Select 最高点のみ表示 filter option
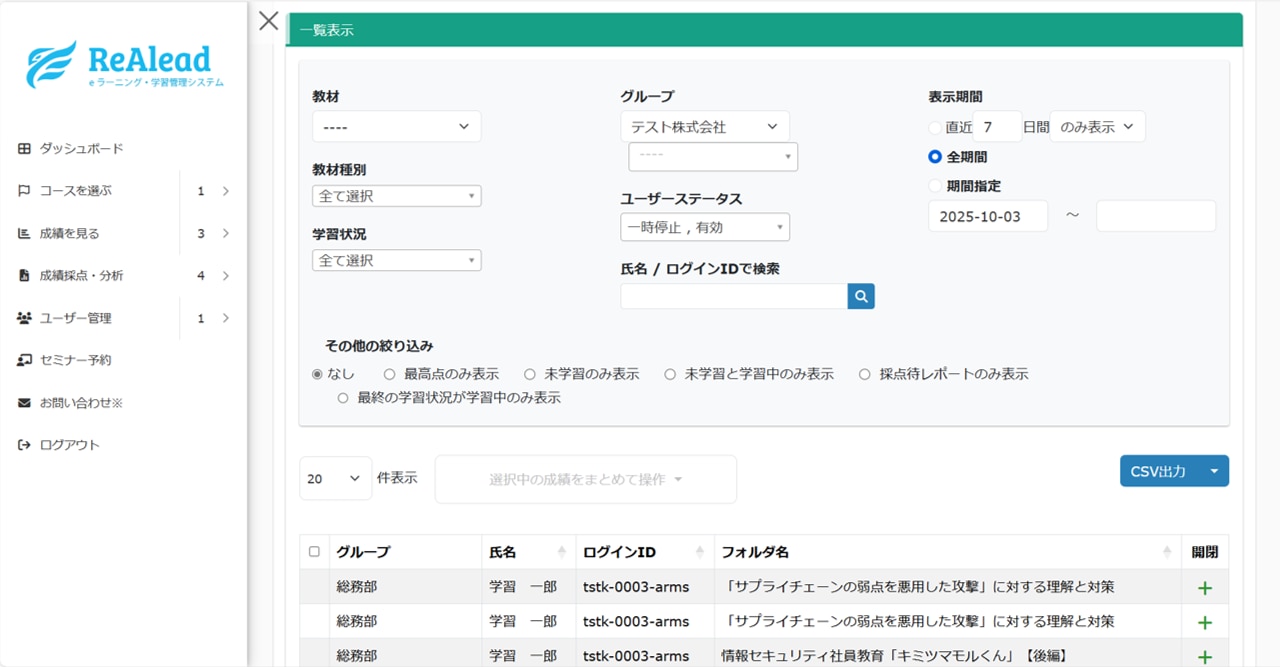 click(x=390, y=374)
